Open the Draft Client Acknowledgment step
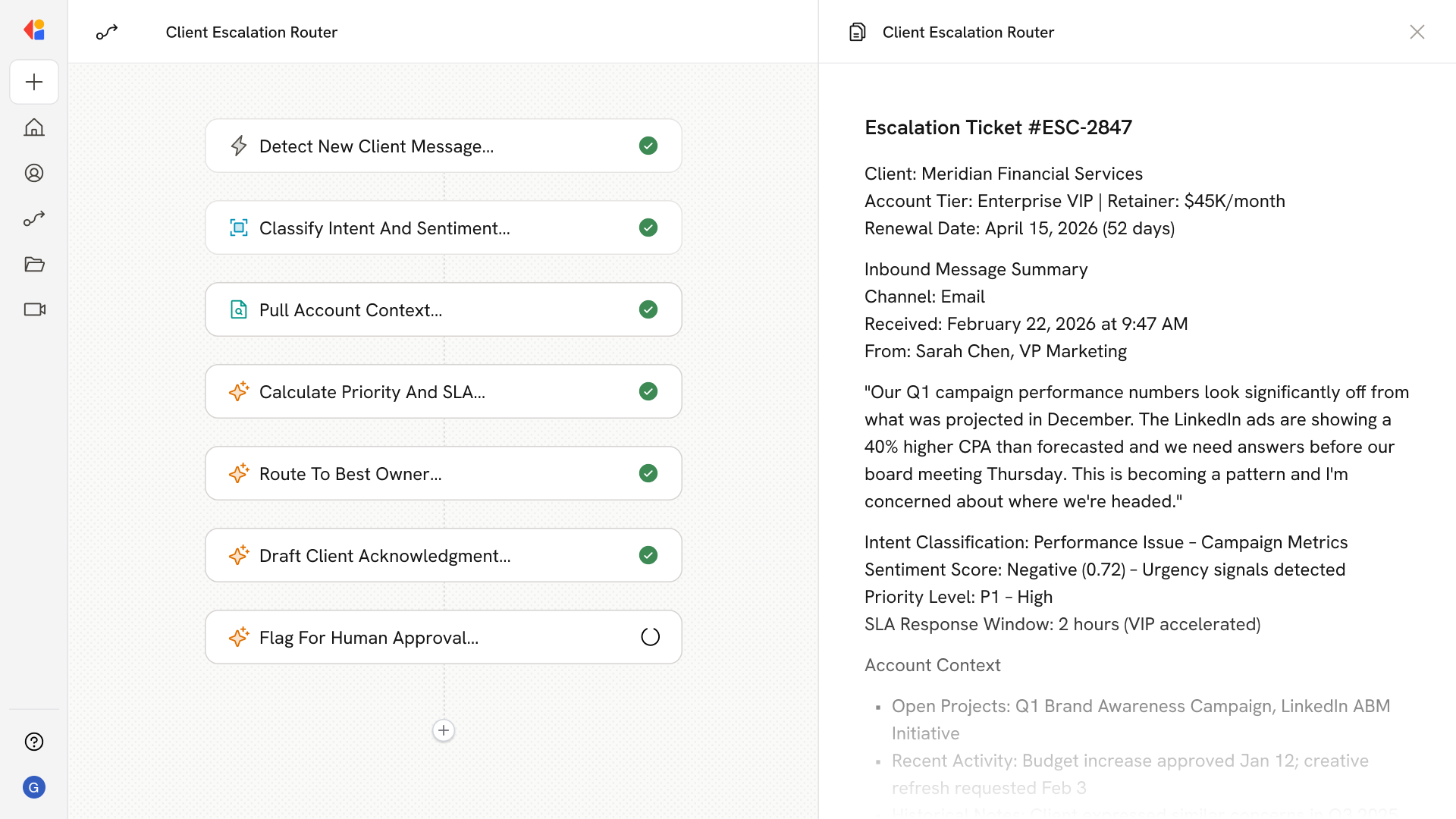This screenshot has width=1456, height=819. (x=384, y=555)
